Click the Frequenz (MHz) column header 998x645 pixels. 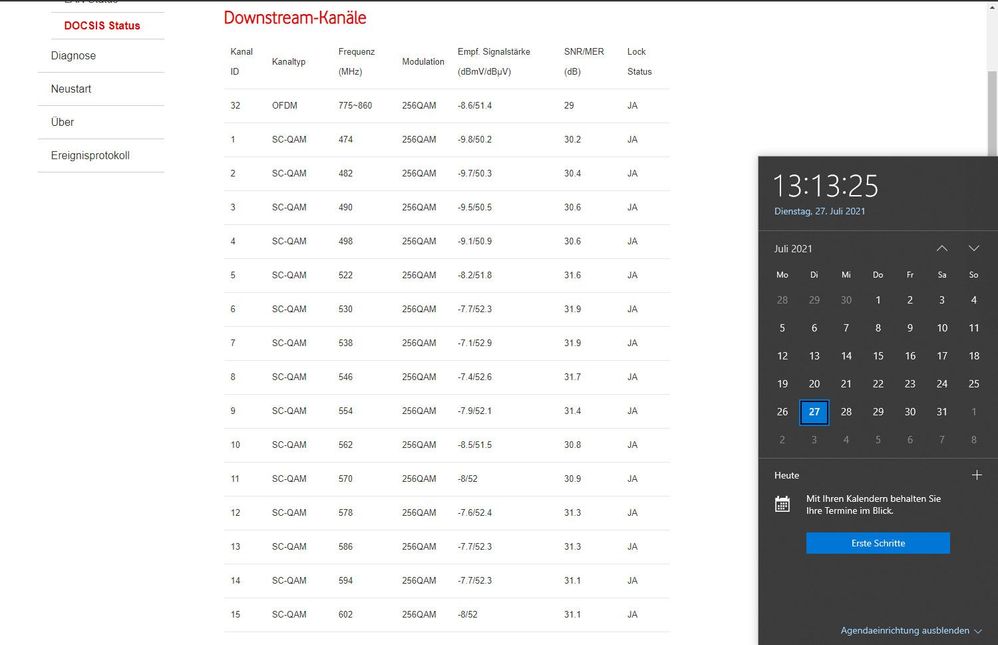356,62
